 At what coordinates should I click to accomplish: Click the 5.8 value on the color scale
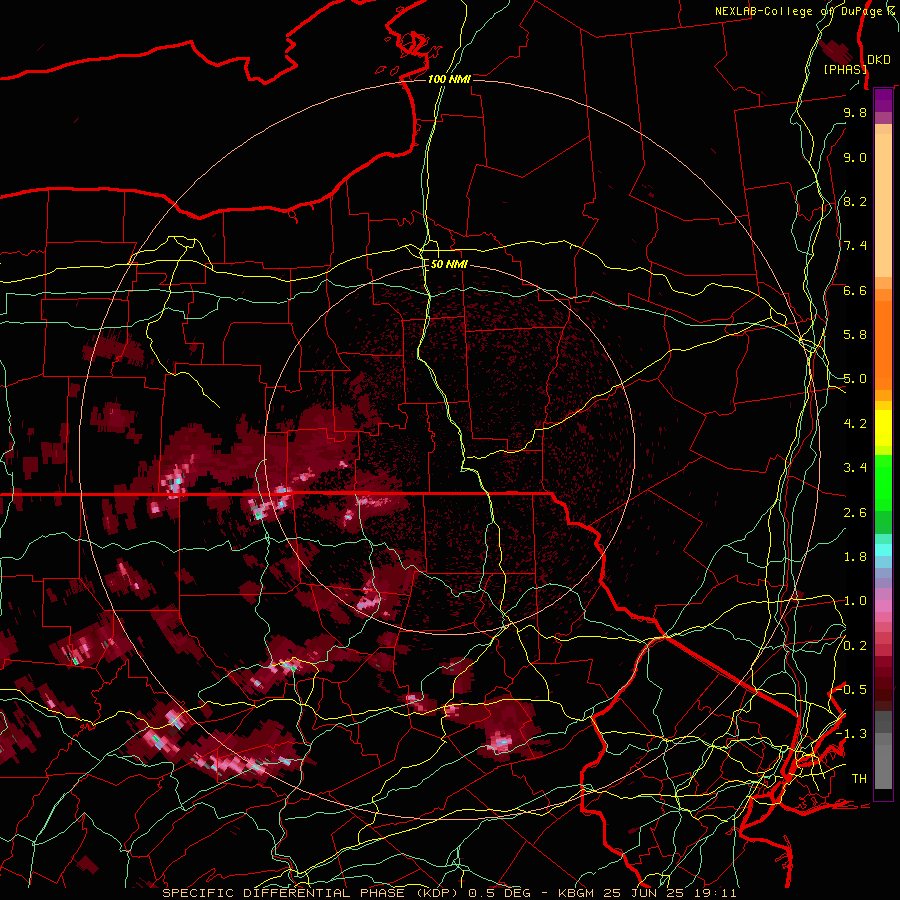(855, 335)
